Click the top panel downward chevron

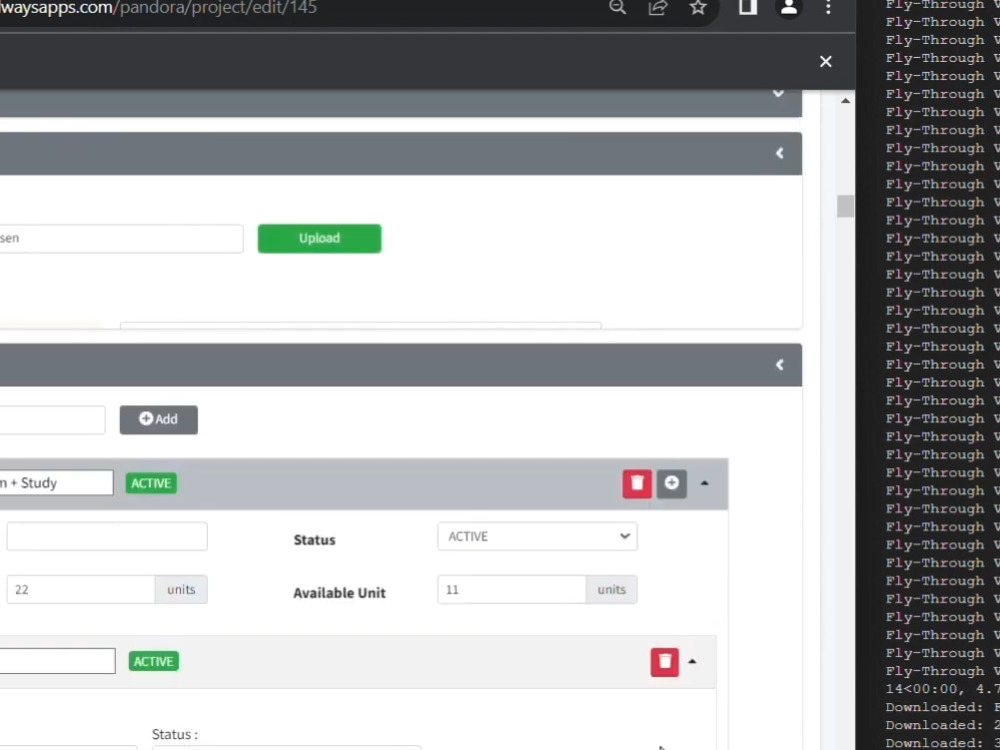[x=778, y=93]
